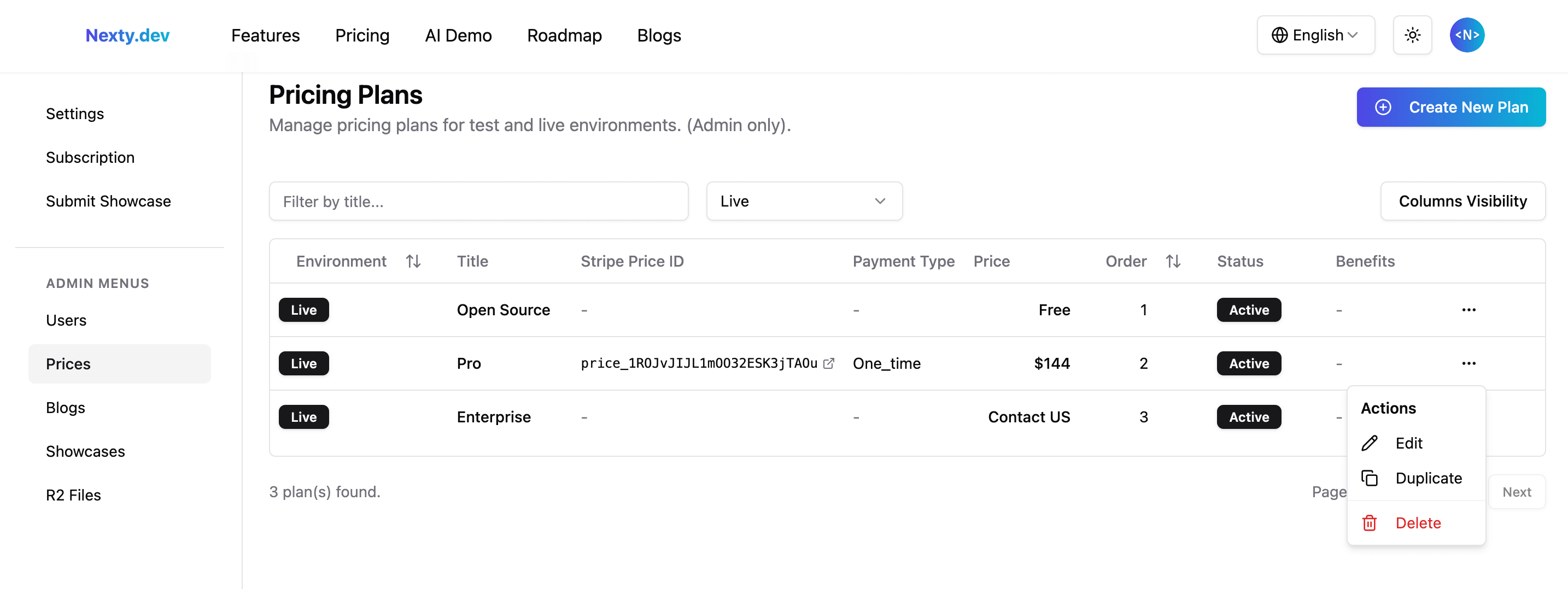
Task: Click the pencil Edit icon in Actions
Action: (x=1370, y=443)
